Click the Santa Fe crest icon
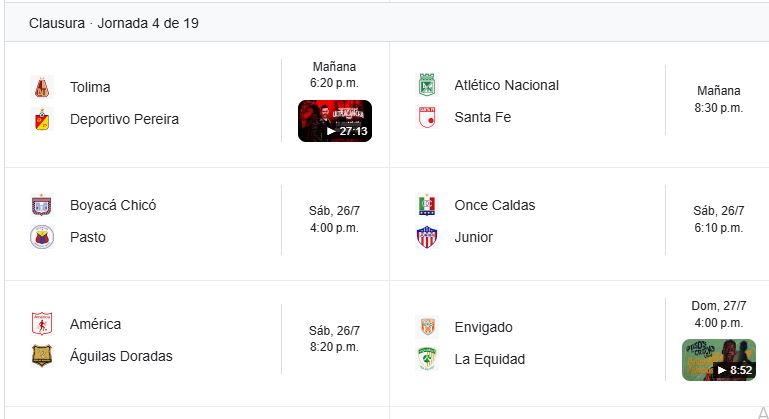 [x=427, y=117]
